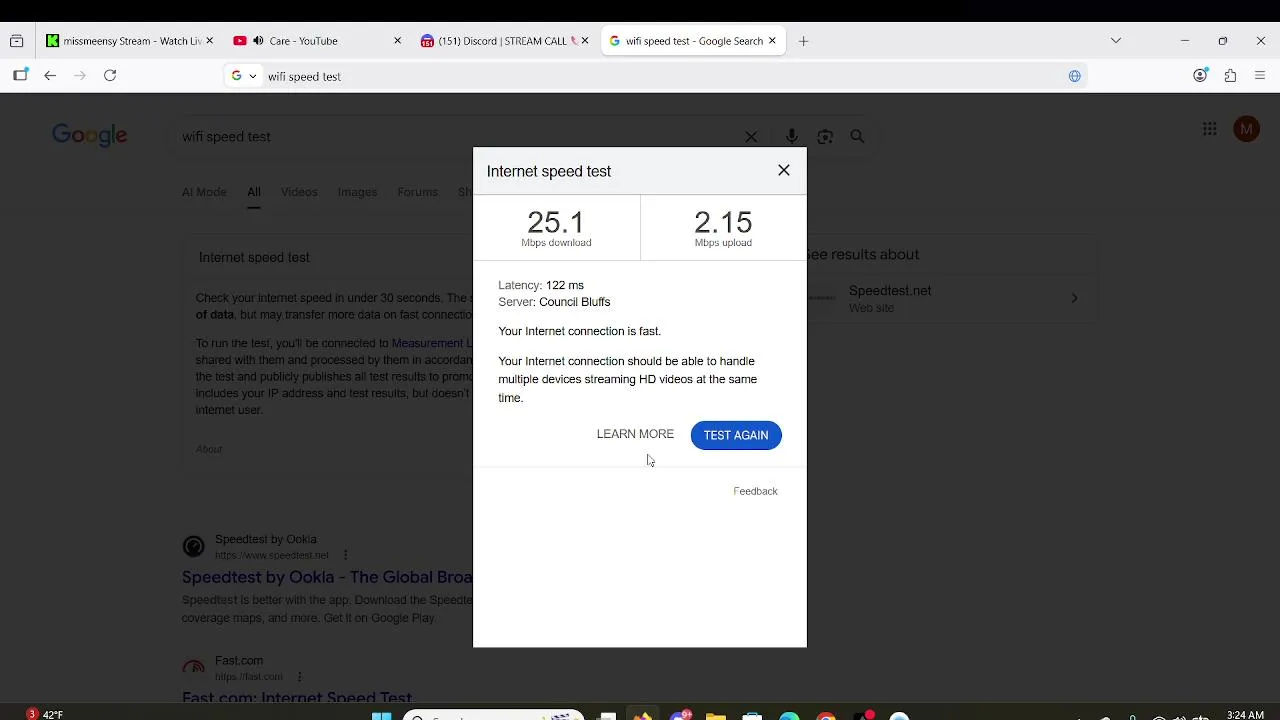Click the Feedback link in speed test
Screen dimensions: 1280x720
pyautogui.click(x=755, y=491)
